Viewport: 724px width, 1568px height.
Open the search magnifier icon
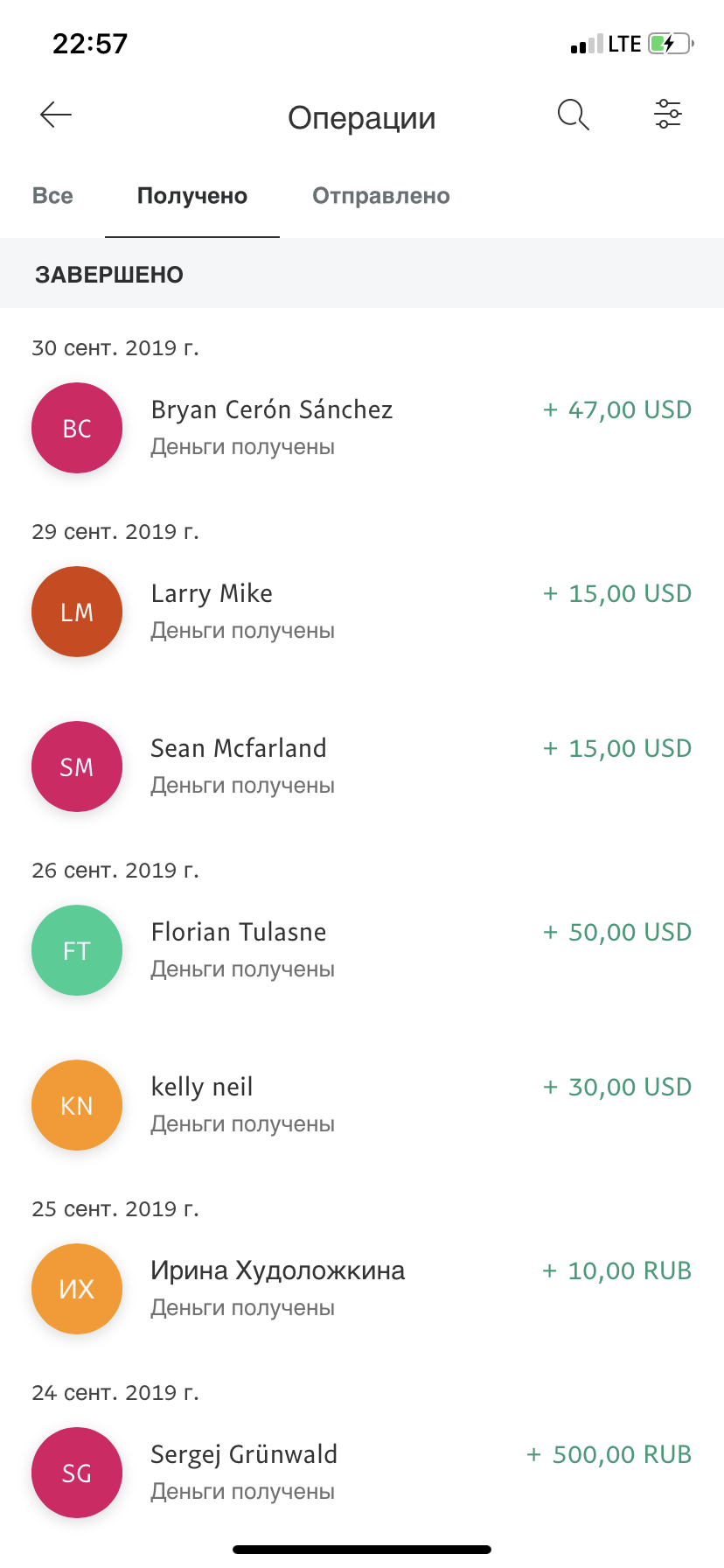click(574, 115)
